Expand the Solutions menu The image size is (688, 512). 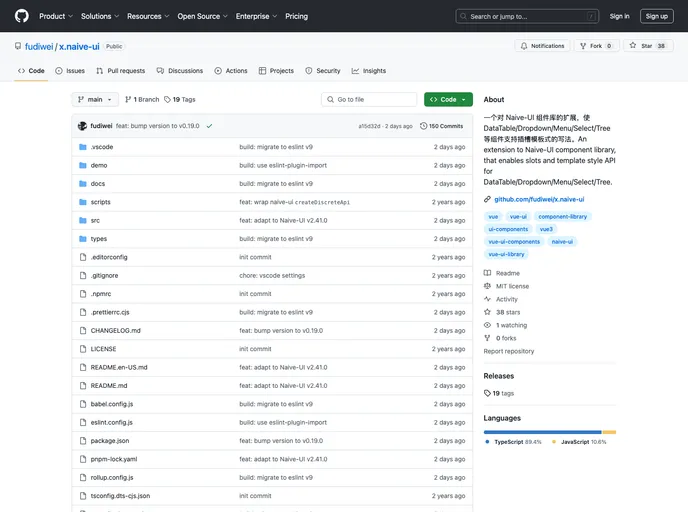100,16
